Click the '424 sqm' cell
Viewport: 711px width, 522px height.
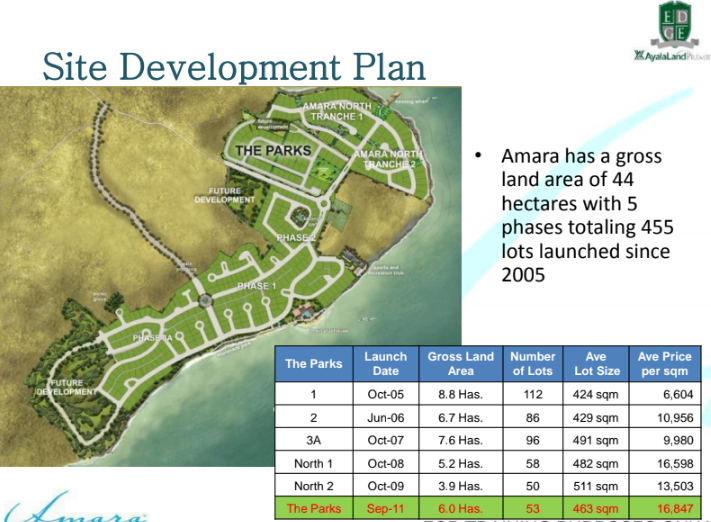coord(596,394)
